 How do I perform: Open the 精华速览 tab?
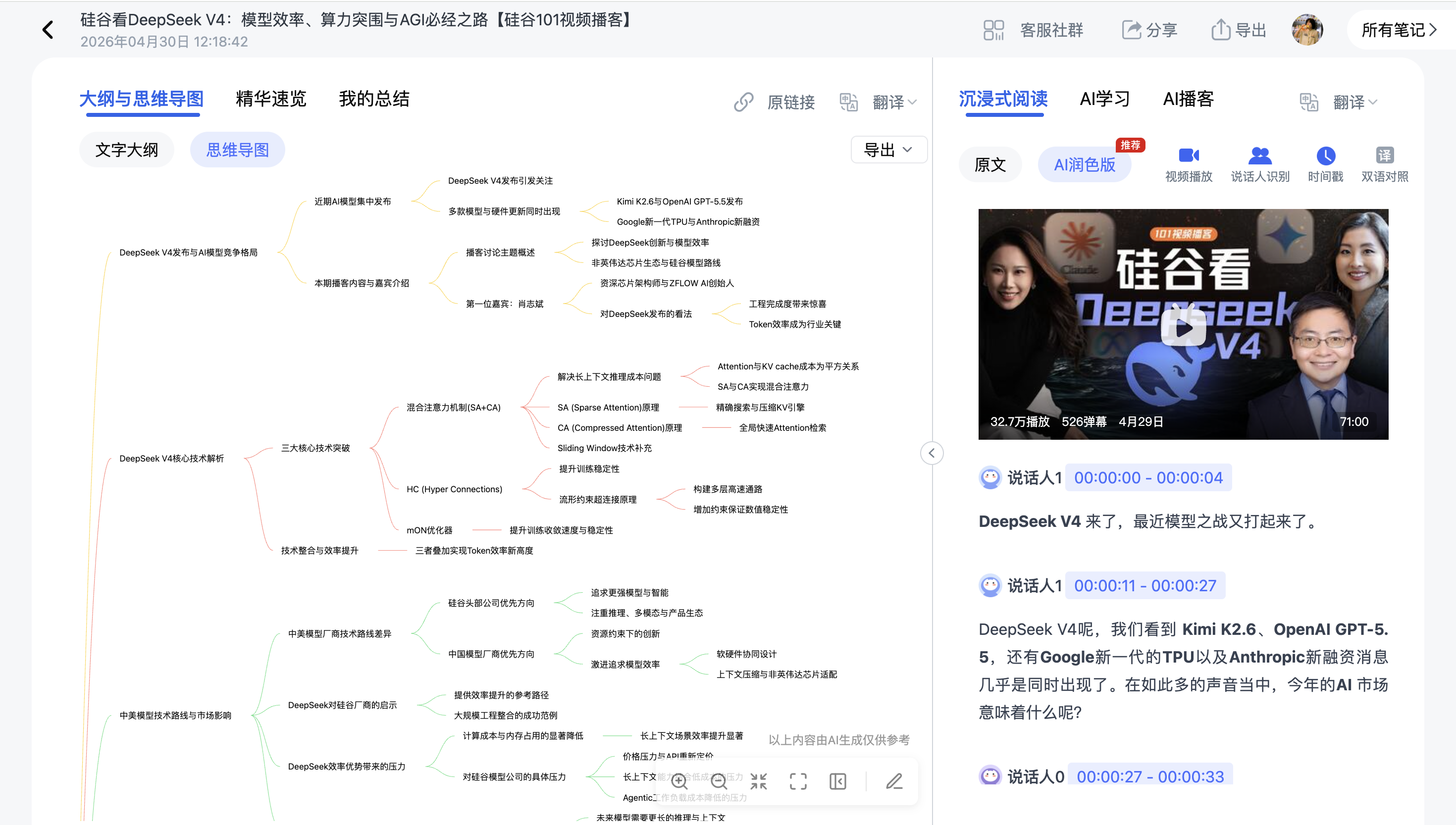pos(271,99)
